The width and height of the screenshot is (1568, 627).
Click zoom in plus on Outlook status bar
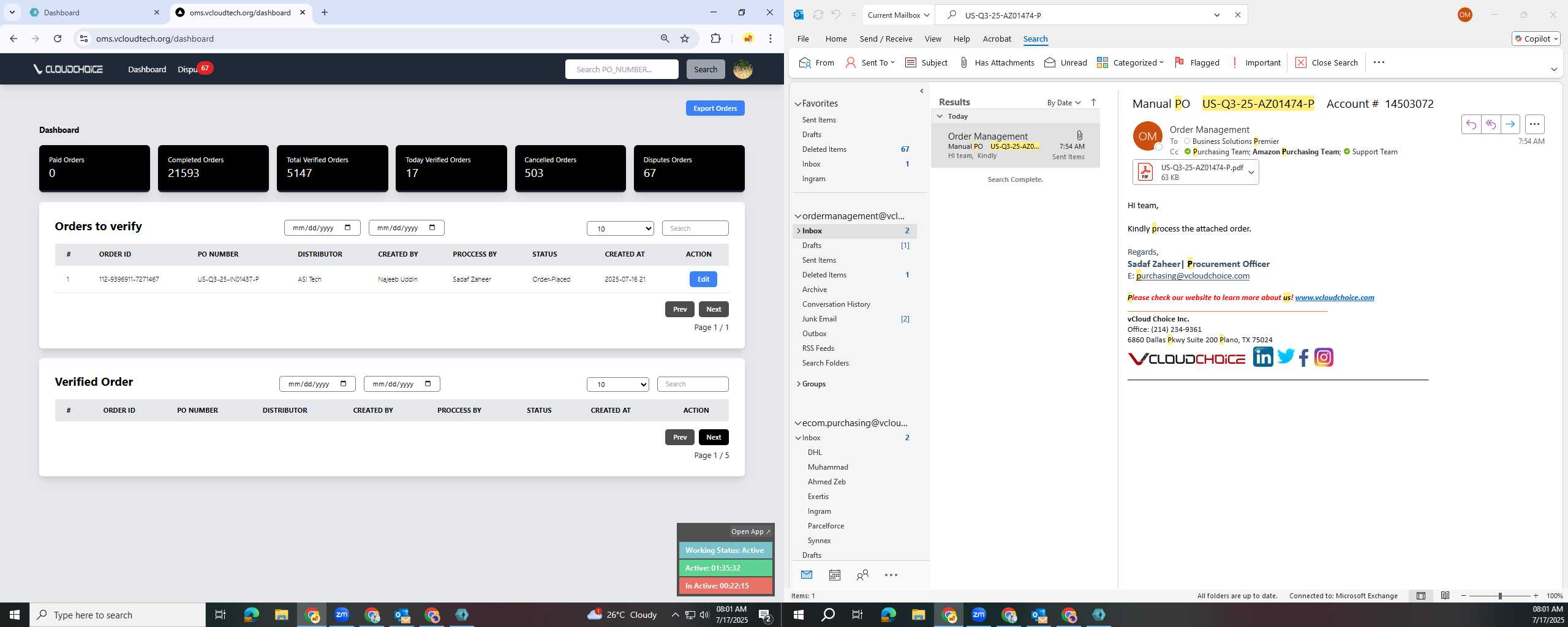(x=1536, y=596)
